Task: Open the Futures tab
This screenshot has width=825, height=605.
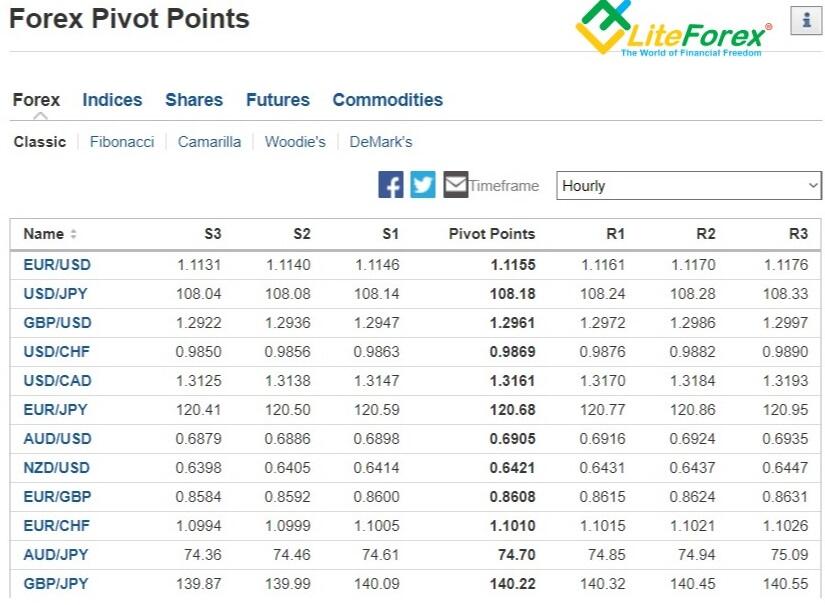Action: tap(278, 100)
